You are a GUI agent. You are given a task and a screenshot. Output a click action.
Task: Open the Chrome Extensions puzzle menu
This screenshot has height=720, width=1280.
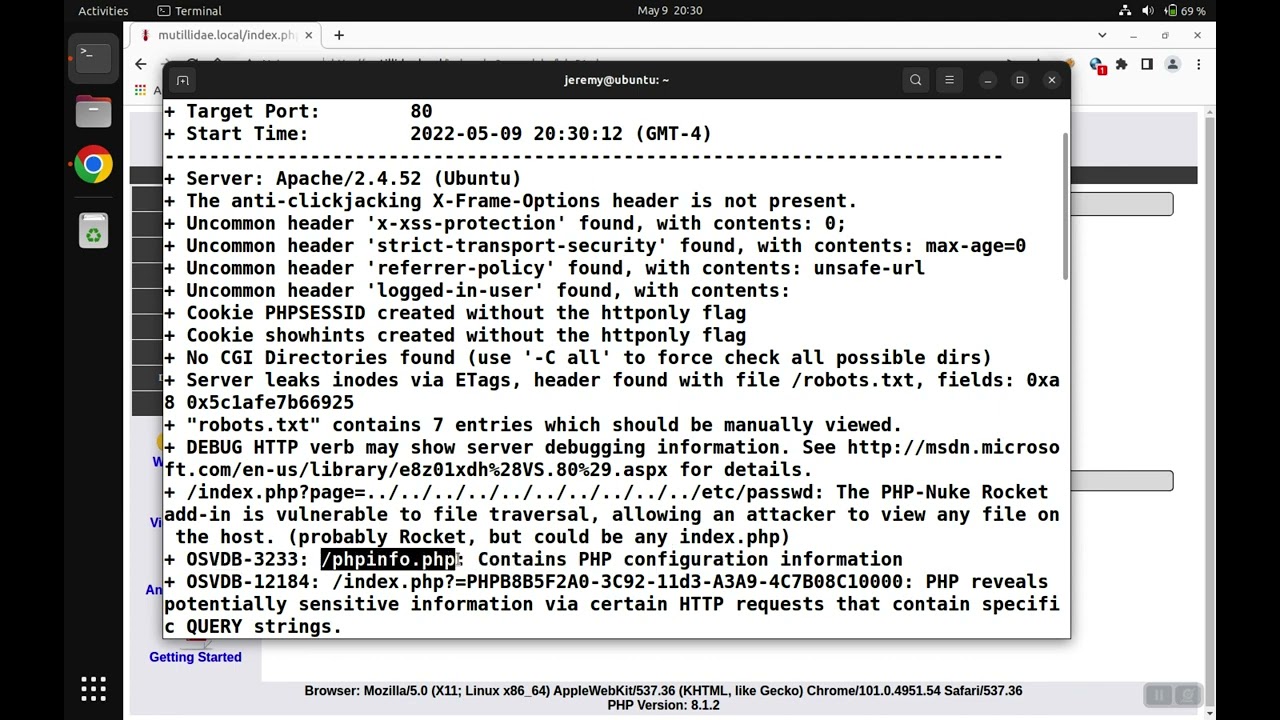point(1121,64)
